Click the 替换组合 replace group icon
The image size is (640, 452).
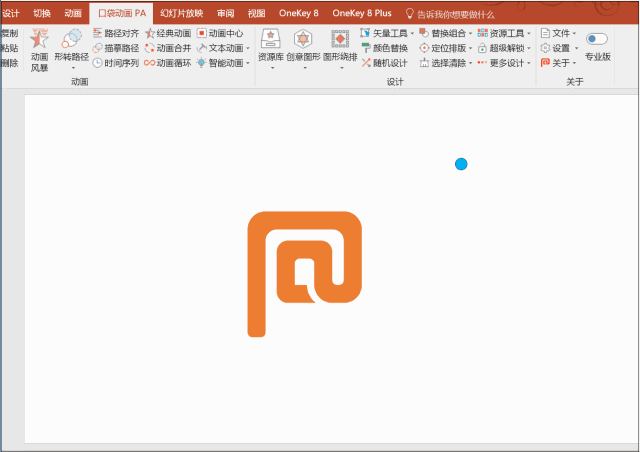(424, 33)
